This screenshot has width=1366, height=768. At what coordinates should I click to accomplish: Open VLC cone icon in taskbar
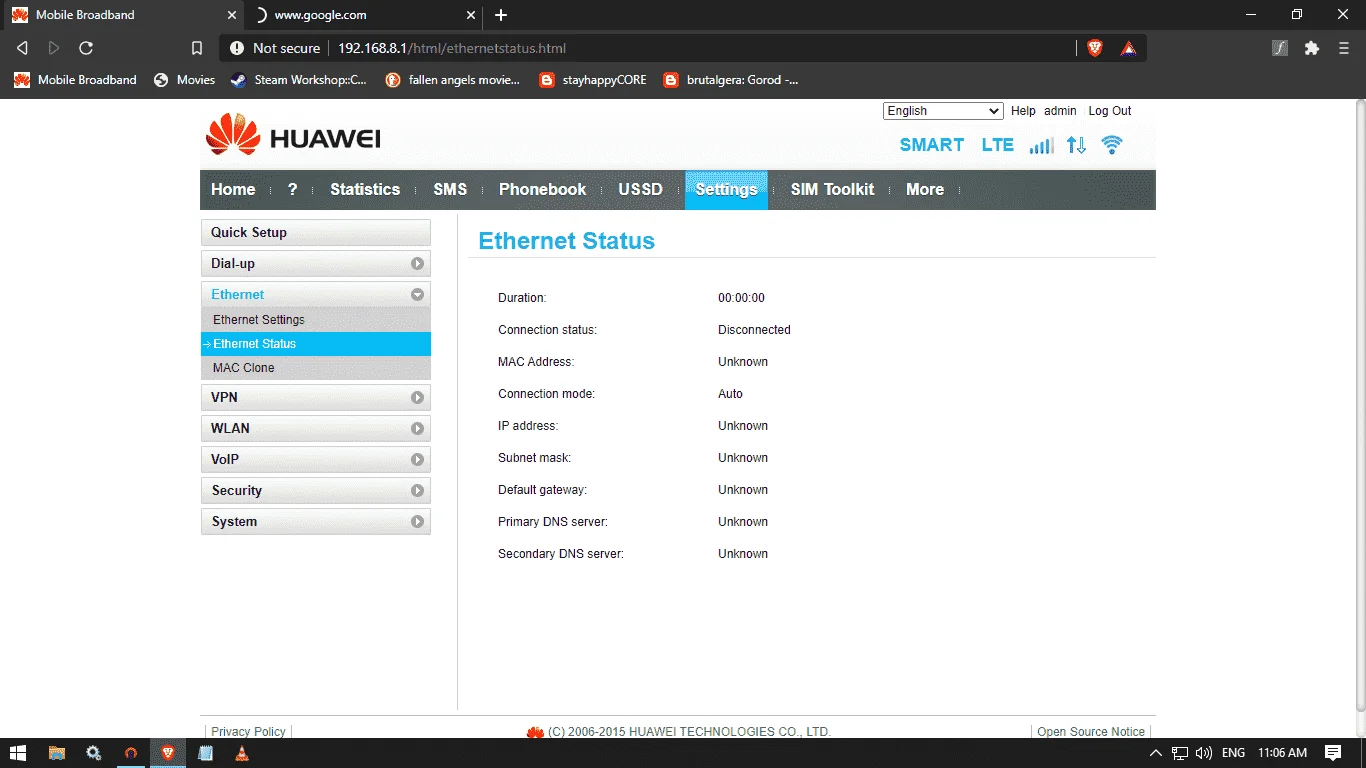coord(241,753)
